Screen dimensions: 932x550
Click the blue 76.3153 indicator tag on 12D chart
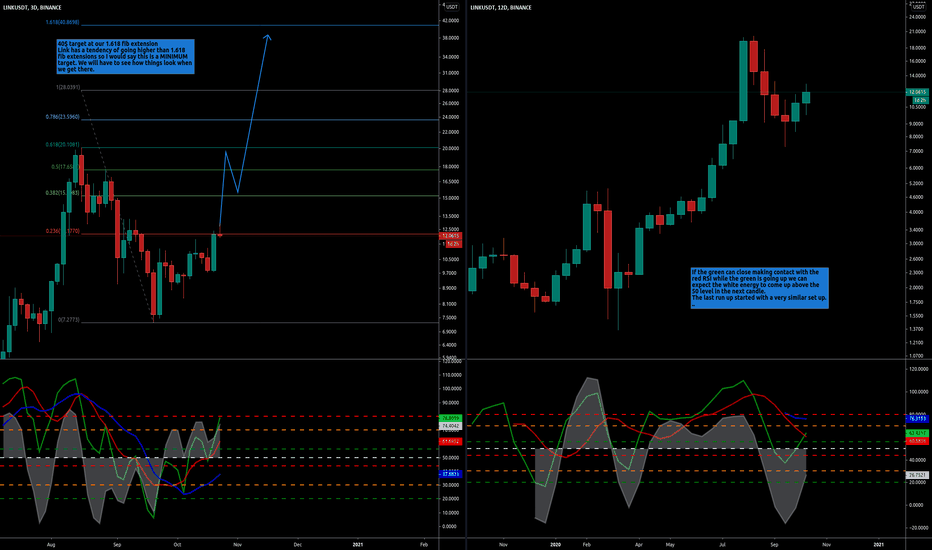click(917, 419)
